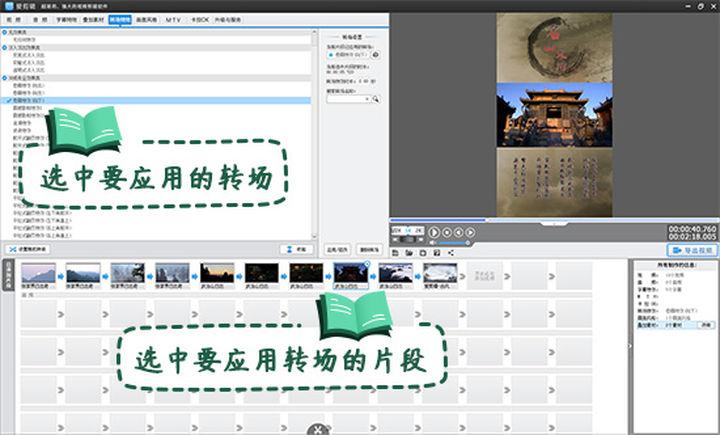The width and height of the screenshot is (720, 435).
Task: Click the remove badge on the selected clip
Action: [367, 264]
